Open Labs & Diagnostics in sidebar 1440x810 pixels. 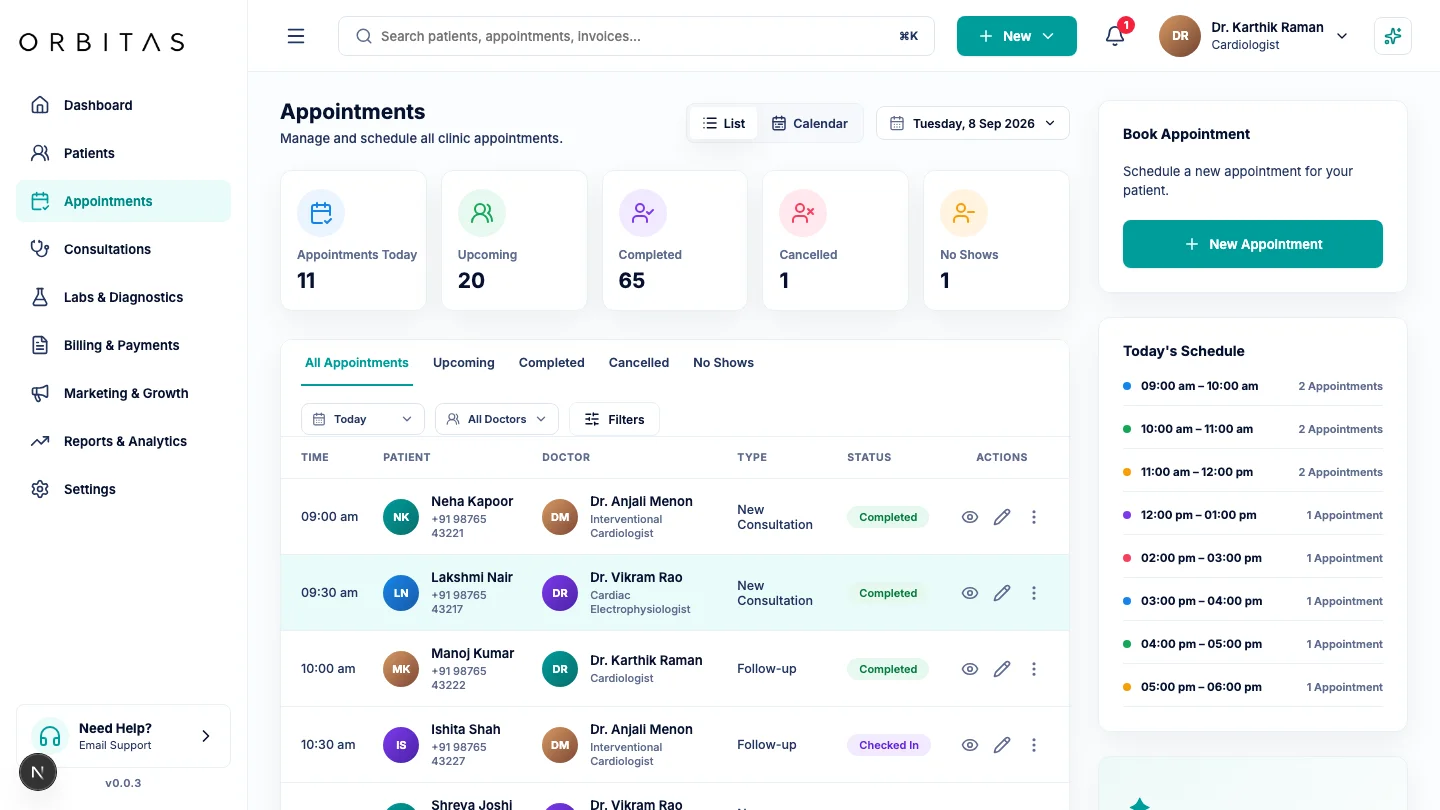point(123,297)
